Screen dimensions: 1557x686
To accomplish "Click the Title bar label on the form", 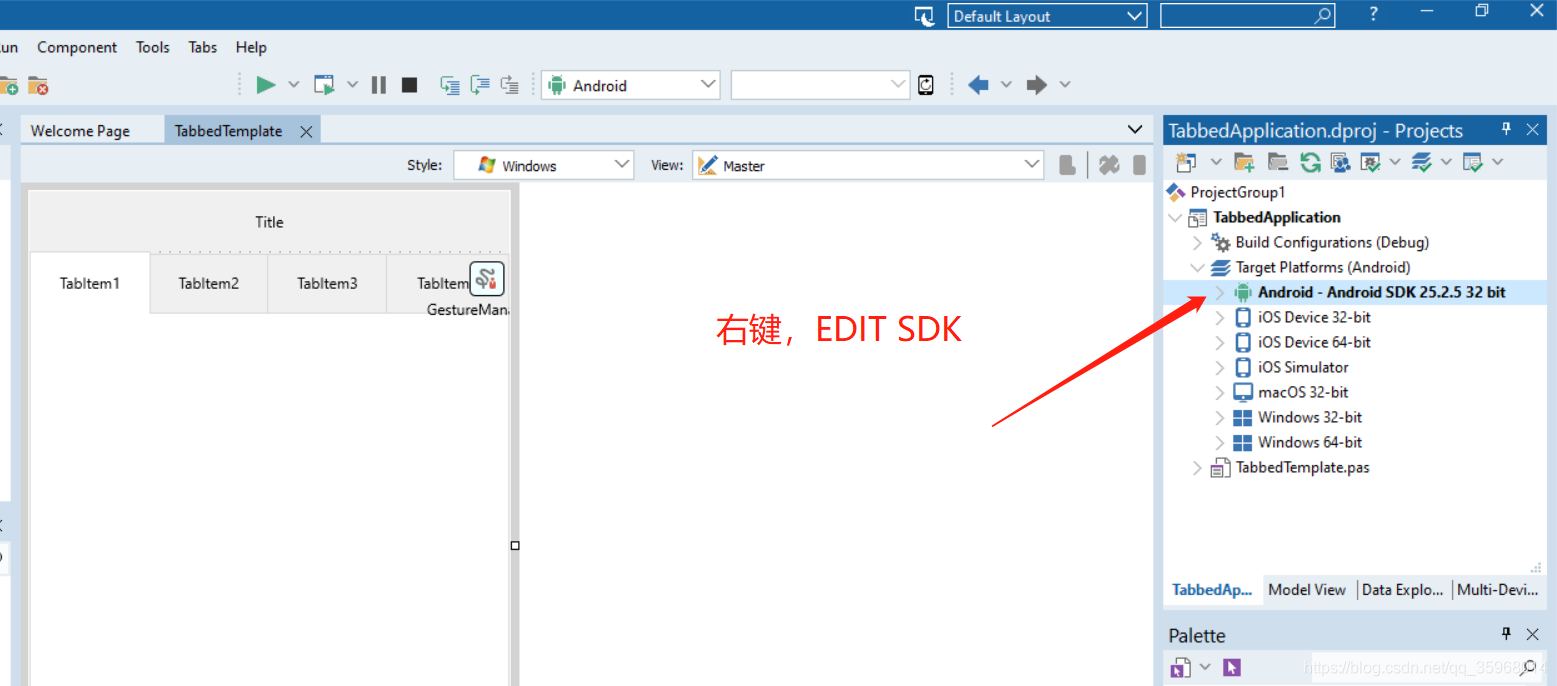I will [269, 222].
